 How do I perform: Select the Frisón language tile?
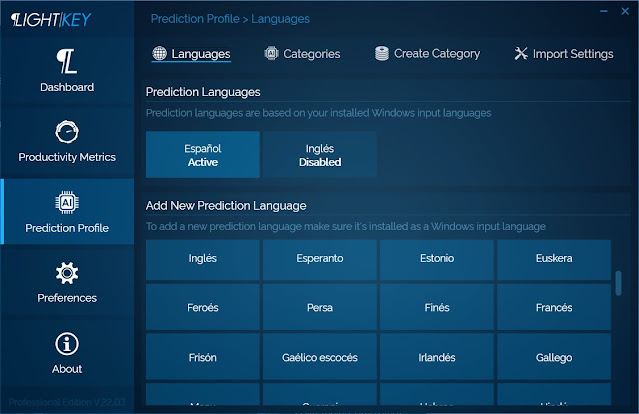click(x=203, y=357)
